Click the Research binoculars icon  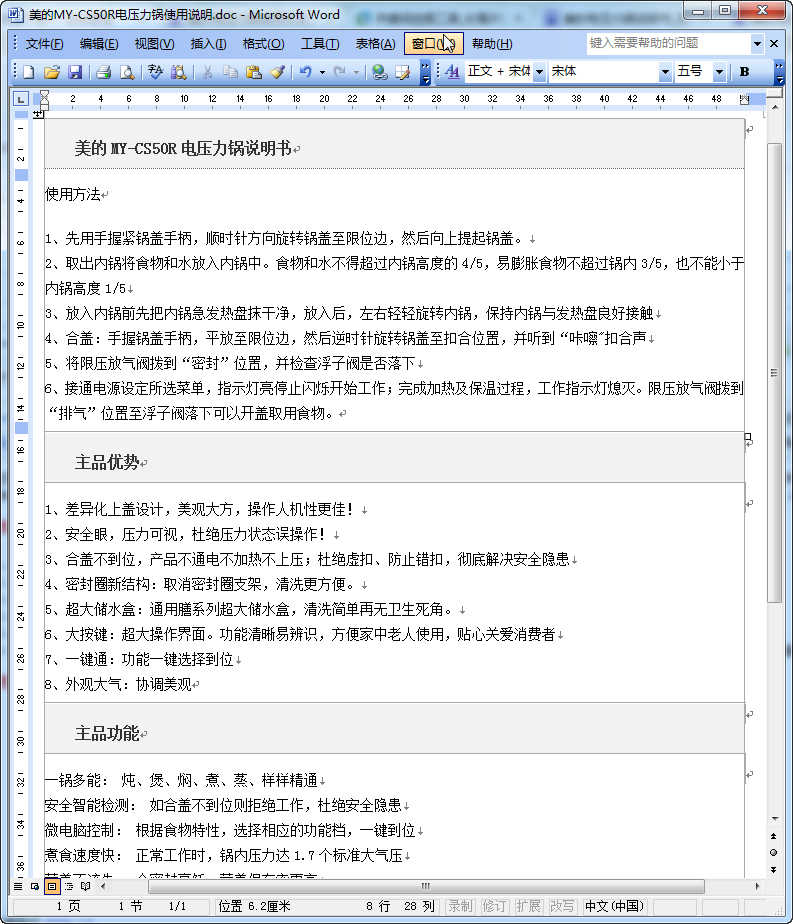(179, 72)
